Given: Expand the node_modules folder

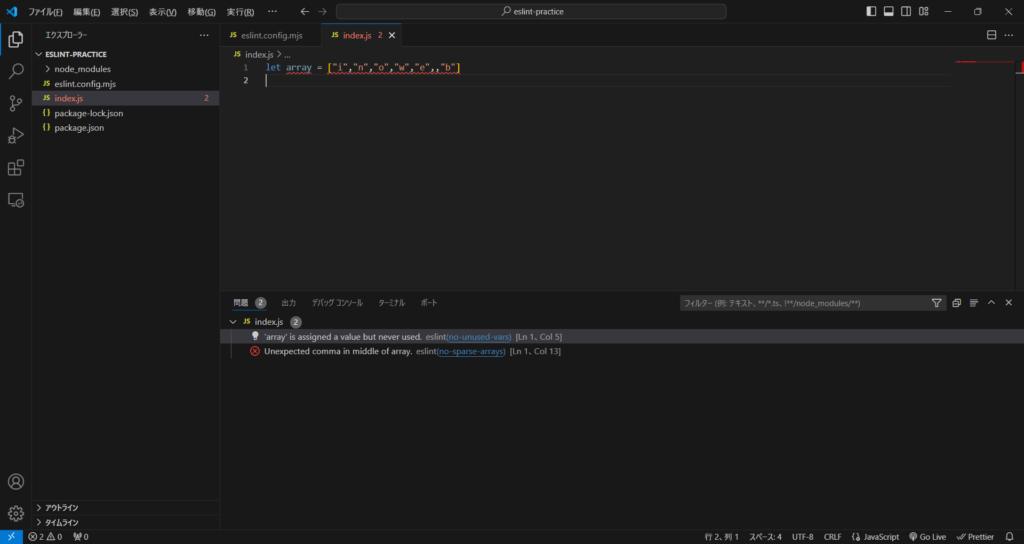Looking at the screenshot, I should [x=82, y=69].
